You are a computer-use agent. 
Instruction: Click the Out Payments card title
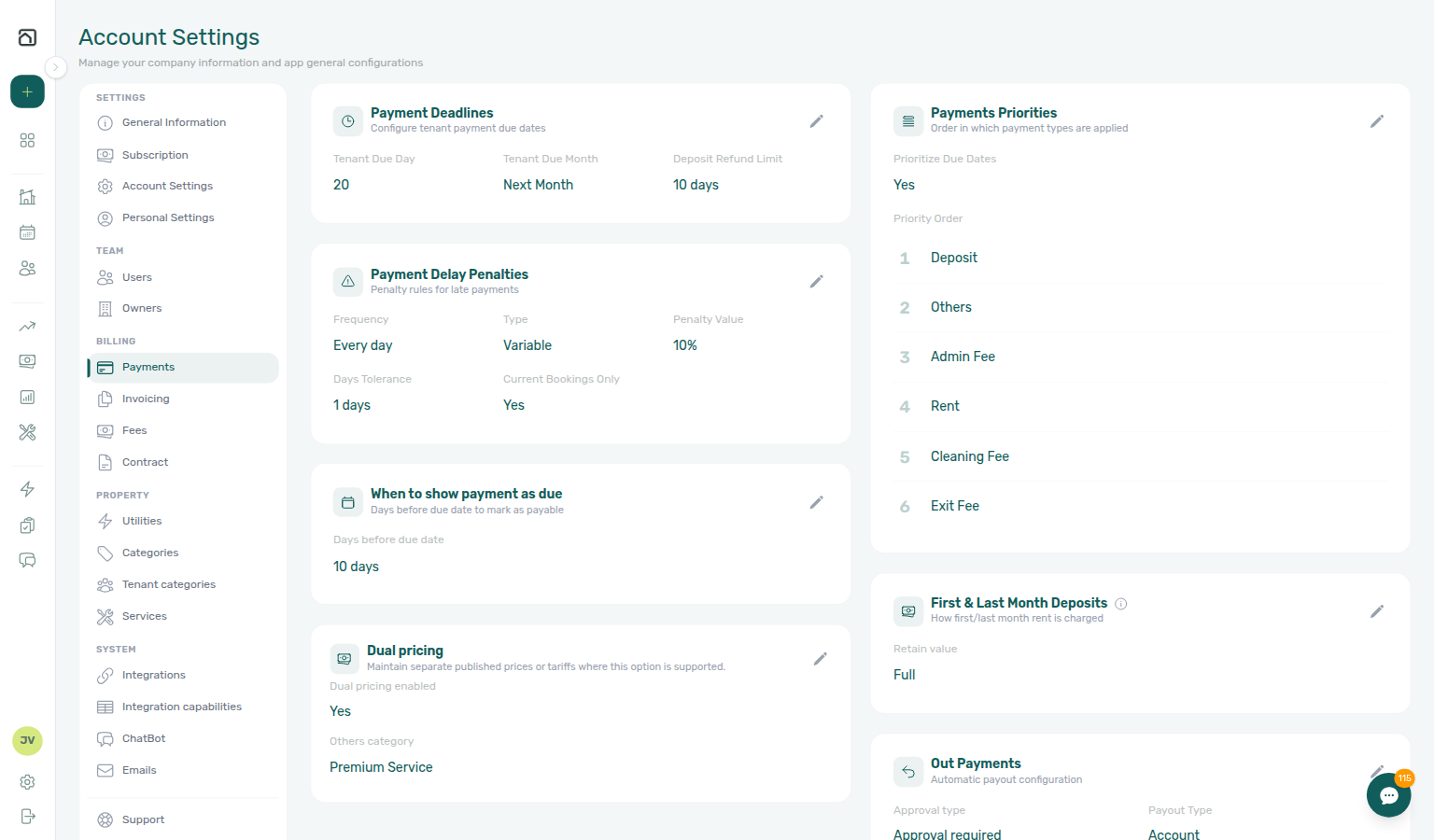click(976, 763)
